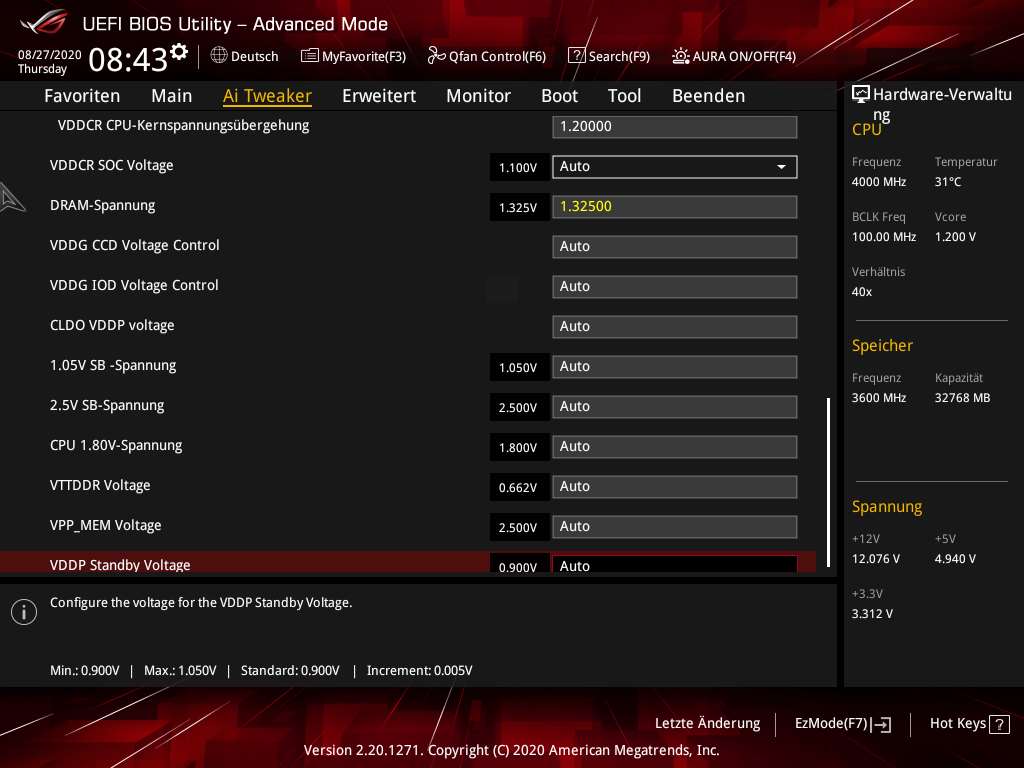This screenshot has width=1024, height=768.
Task: Click the VDDCR SOC Voltage label
Action: coord(112,165)
